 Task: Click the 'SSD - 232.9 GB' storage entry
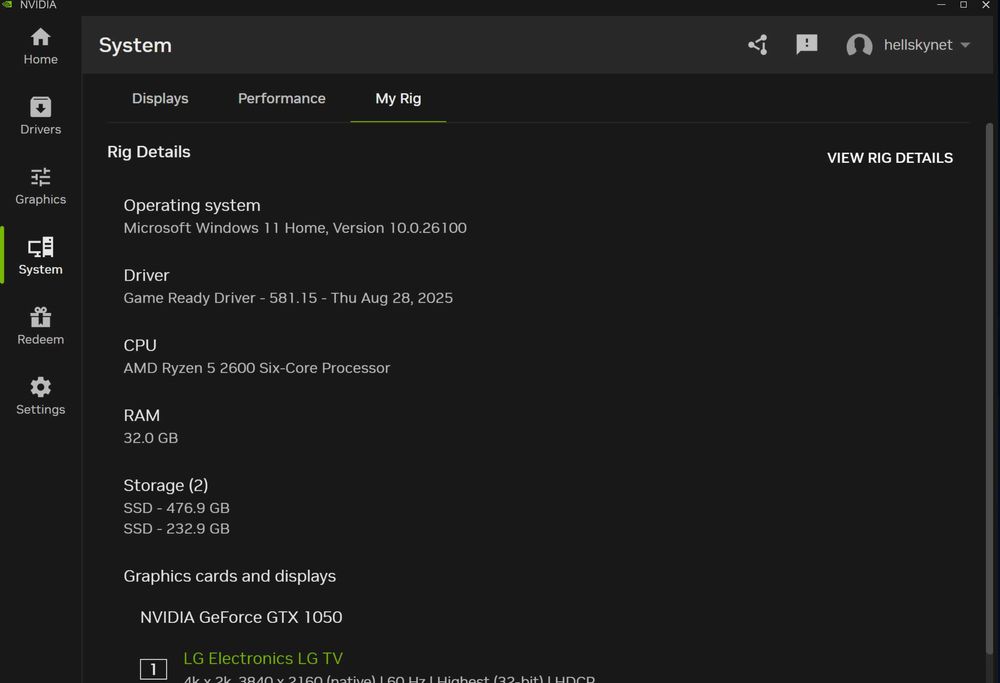[176, 529]
